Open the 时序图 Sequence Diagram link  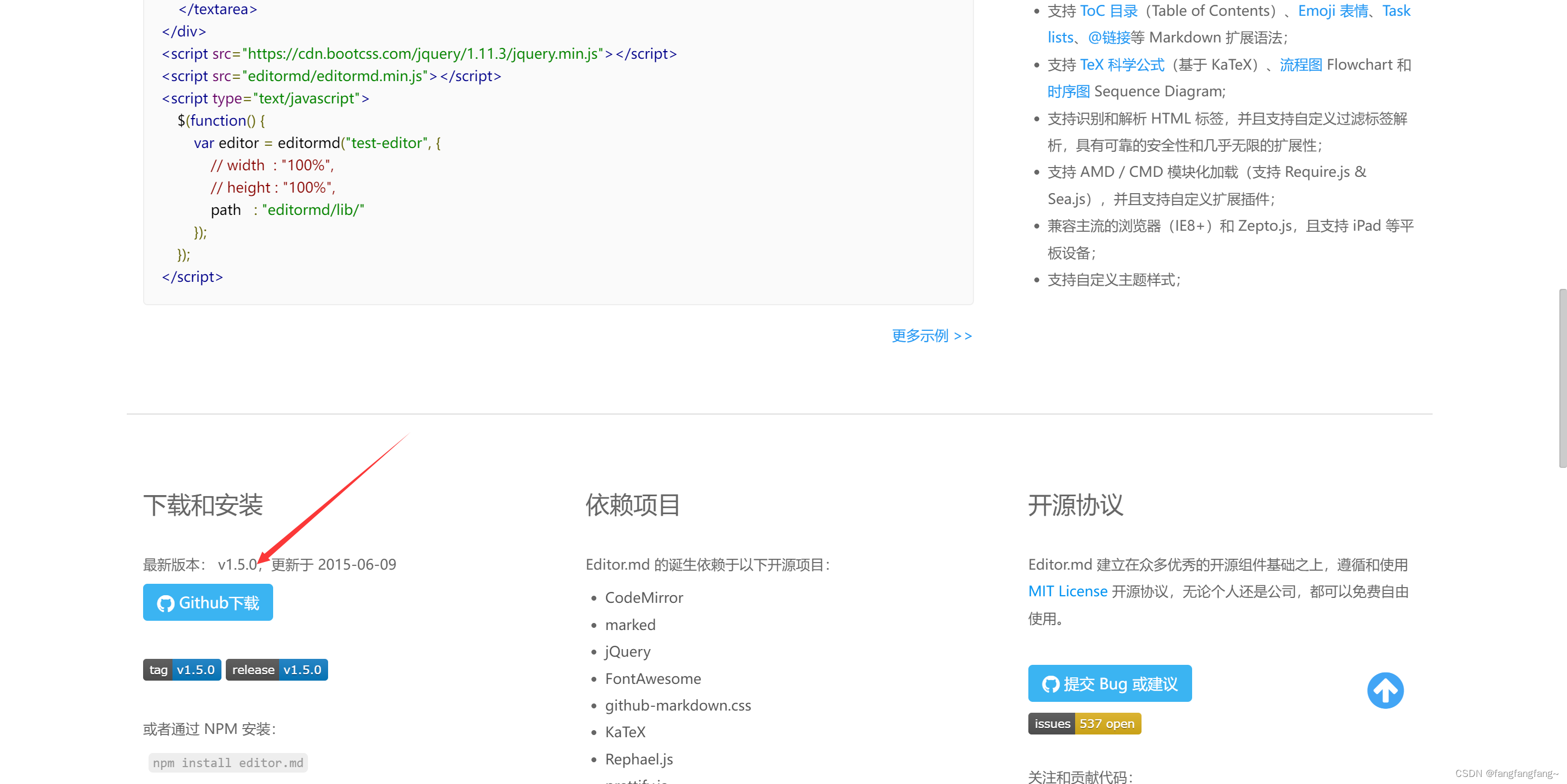click(1068, 91)
